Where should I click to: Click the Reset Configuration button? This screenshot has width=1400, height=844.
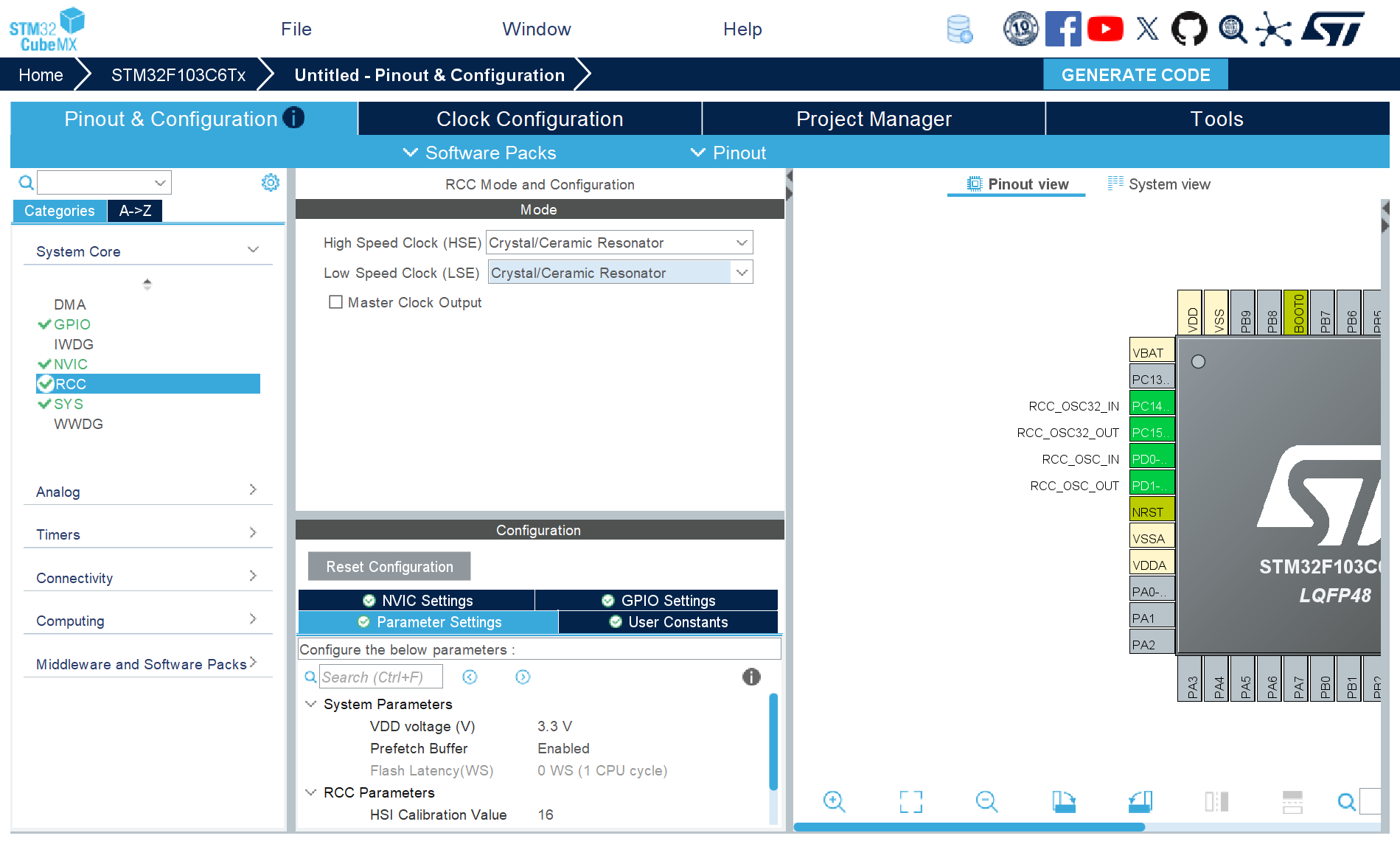click(389, 566)
